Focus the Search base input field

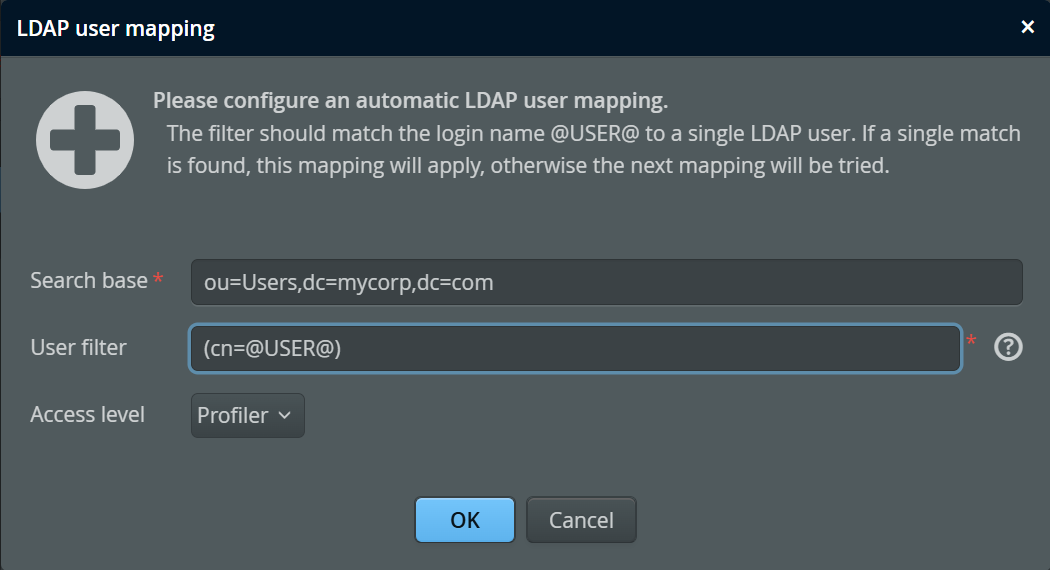pyautogui.click(x=607, y=282)
